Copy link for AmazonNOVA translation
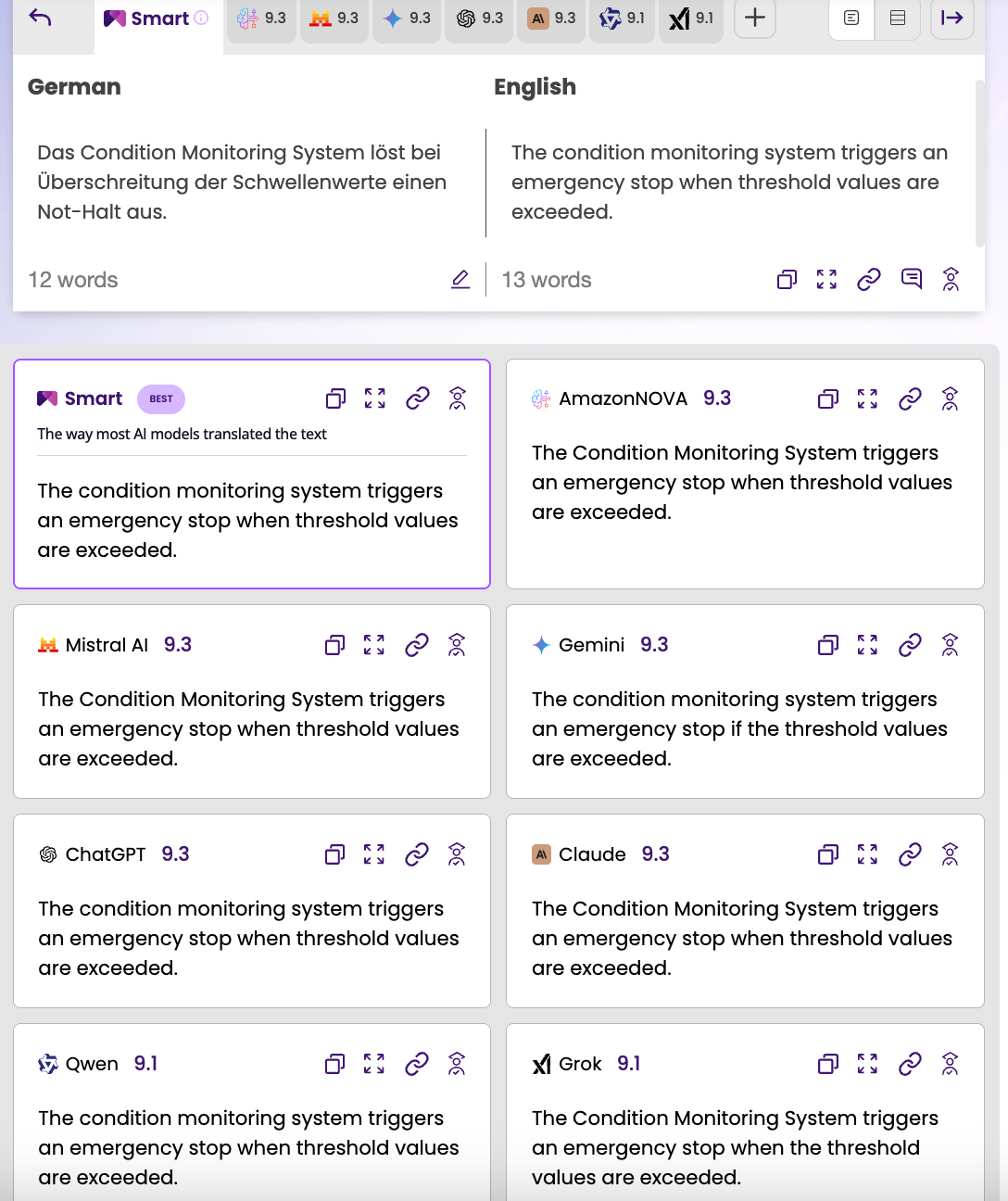Screen dimensions: 1008x1201 click(x=910, y=398)
